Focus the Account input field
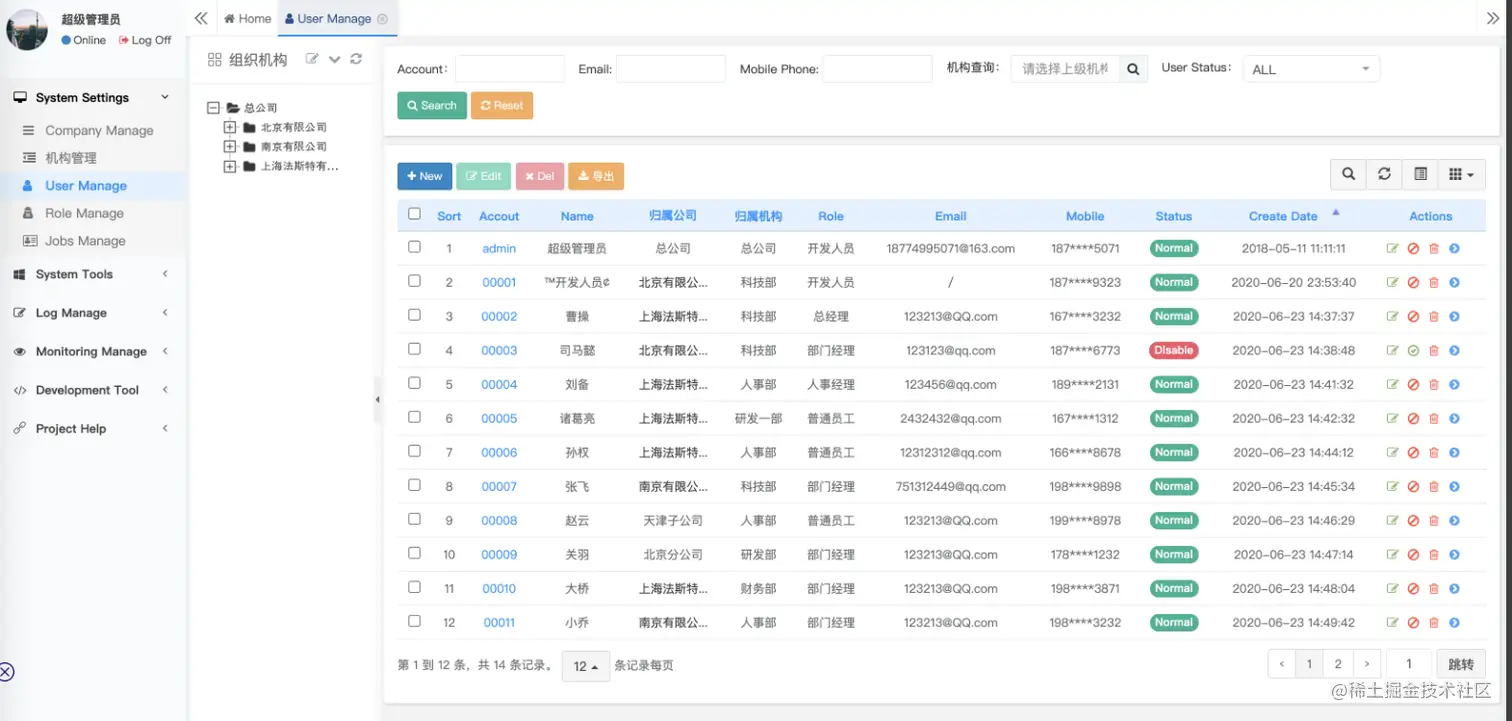The width and height of the screenshot is (1512, 721). coord(510,69)
